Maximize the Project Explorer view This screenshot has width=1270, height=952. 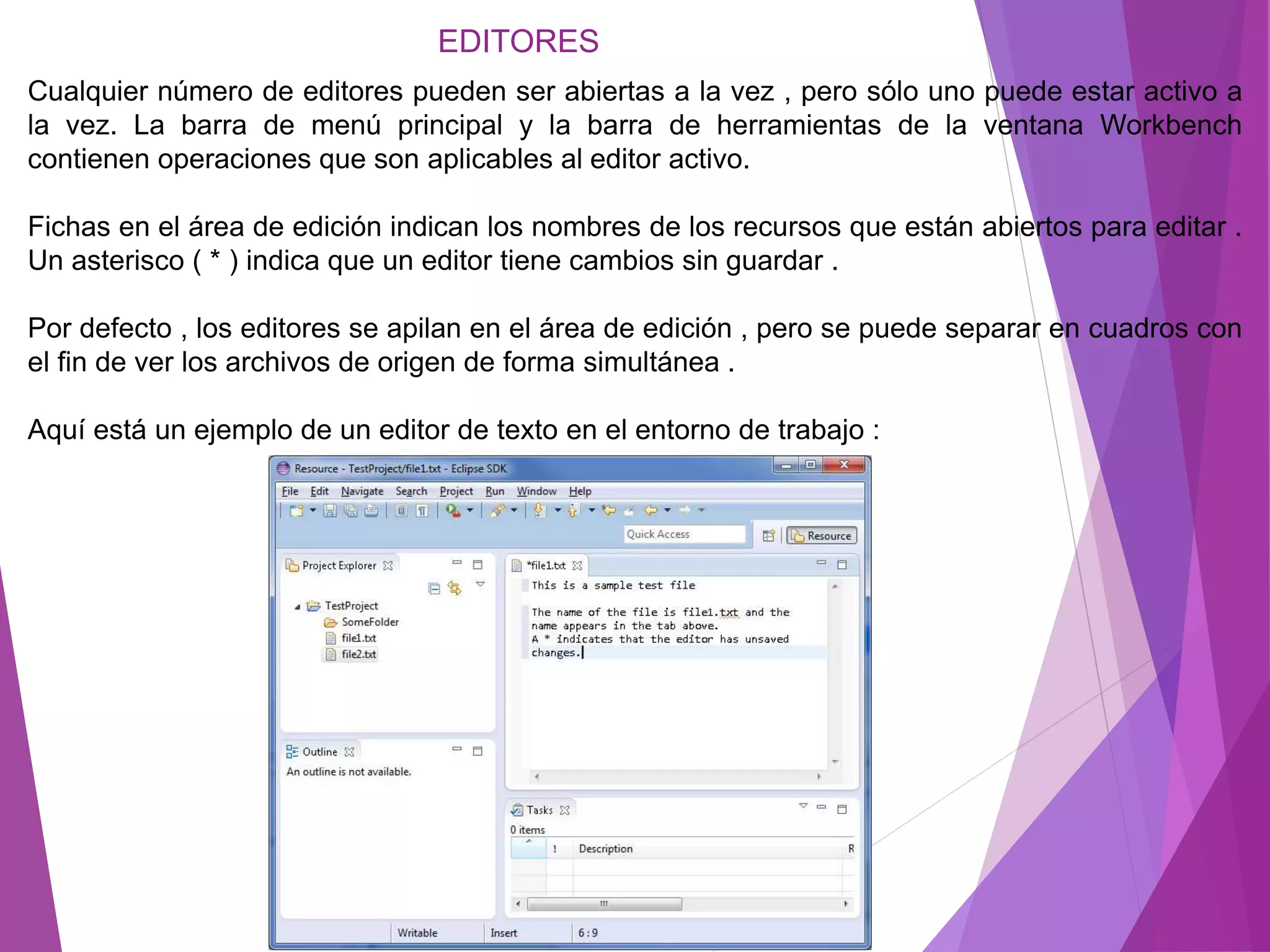(x=477, y=565)
